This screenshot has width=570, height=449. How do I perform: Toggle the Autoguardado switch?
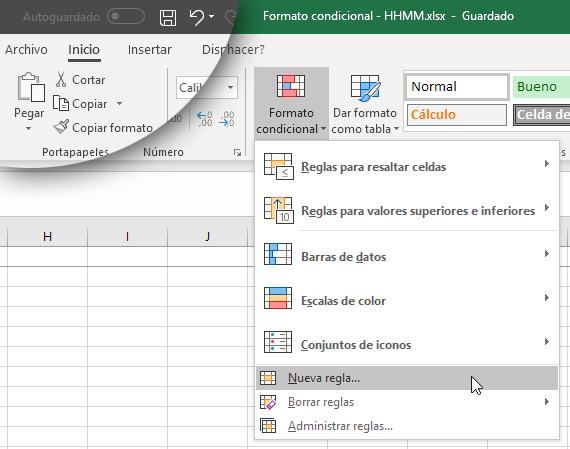126,17
